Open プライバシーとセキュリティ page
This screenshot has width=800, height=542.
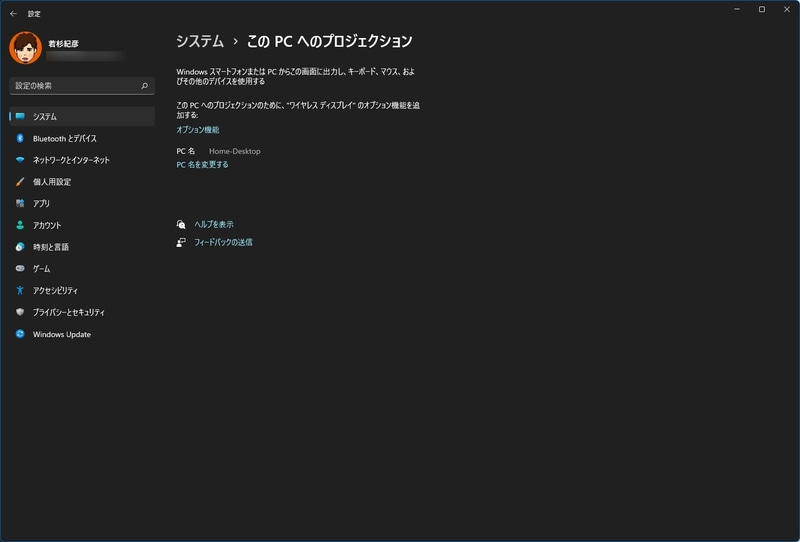point(82,312)
